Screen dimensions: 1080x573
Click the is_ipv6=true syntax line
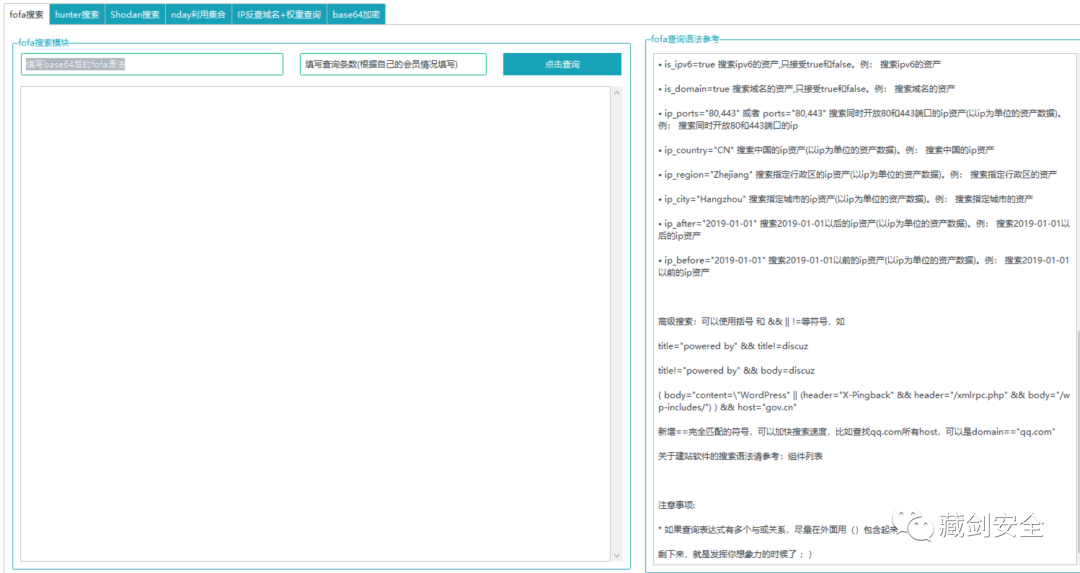(800, 63)
